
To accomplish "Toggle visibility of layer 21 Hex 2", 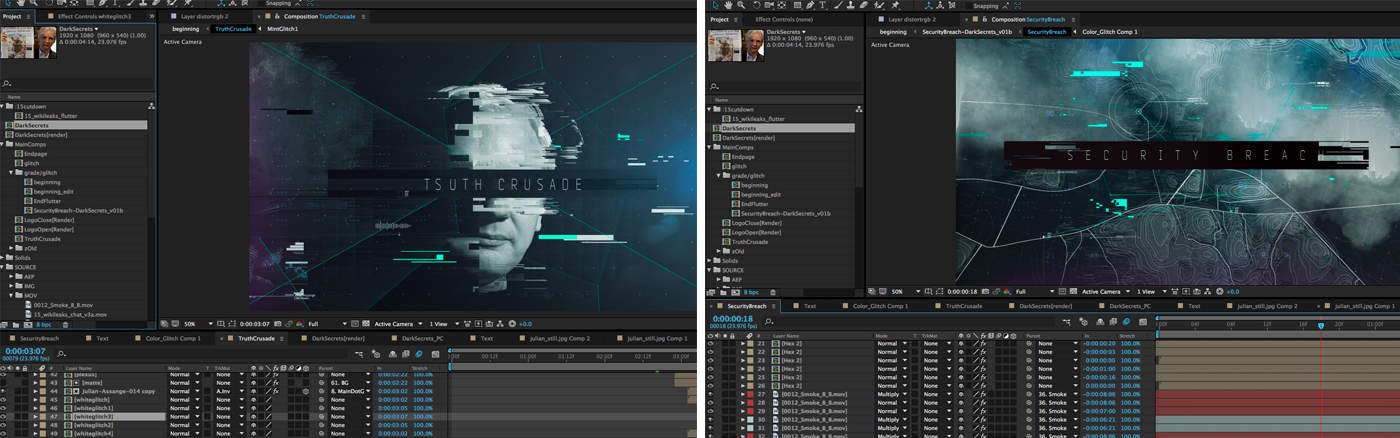I will pos(711,344).
